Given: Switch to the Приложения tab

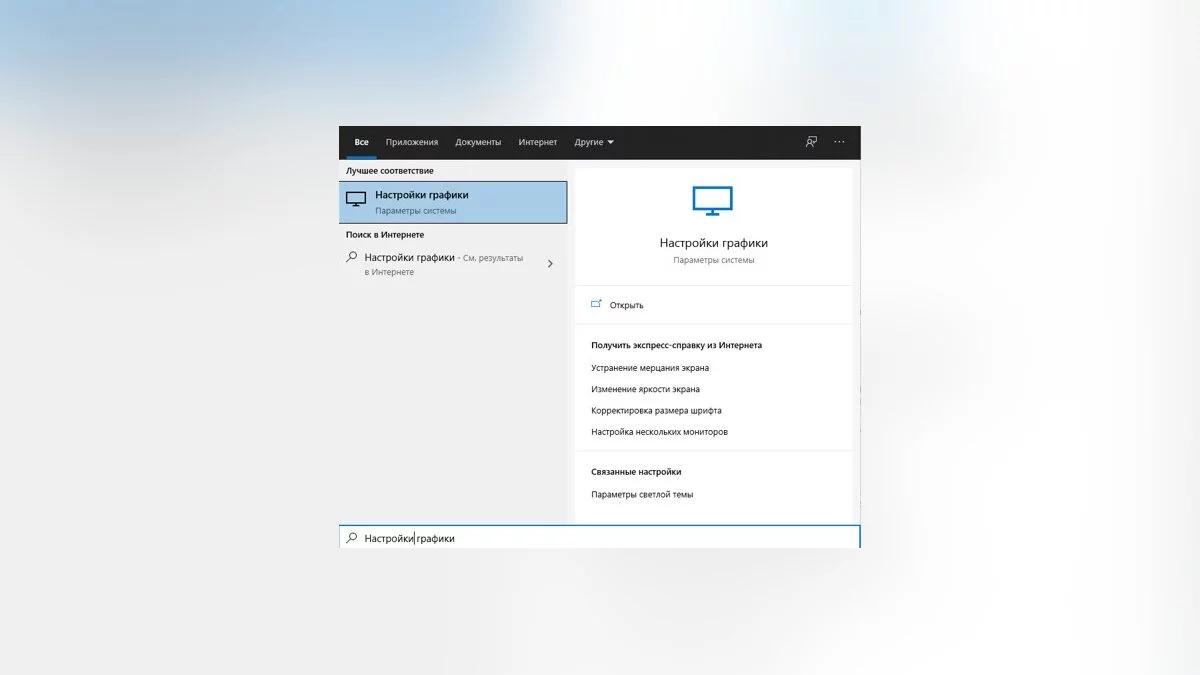Looking at the screenshot, I should pyautogui.click(x=412, y=142).
